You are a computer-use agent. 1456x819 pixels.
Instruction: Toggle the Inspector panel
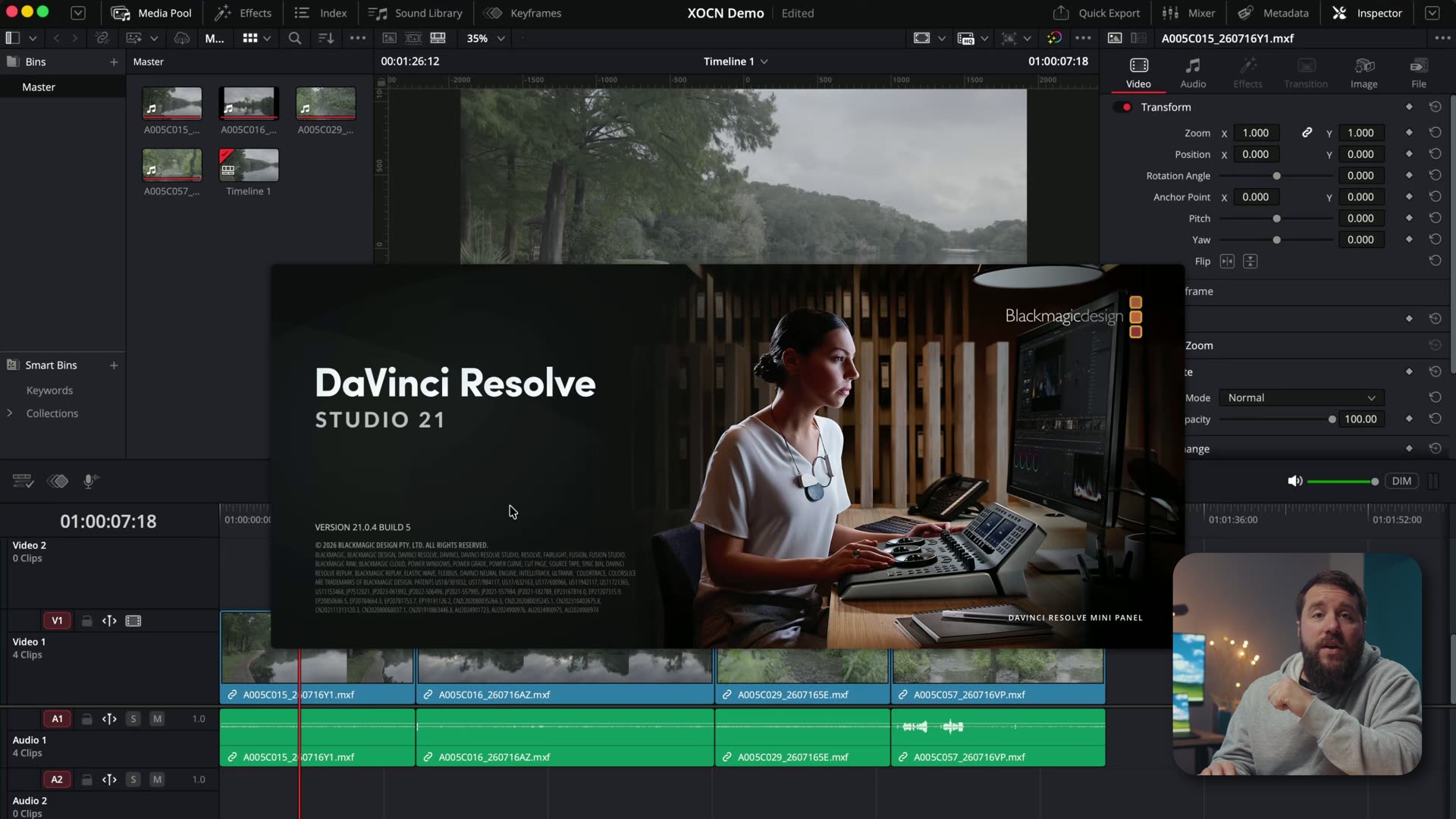1367,13
